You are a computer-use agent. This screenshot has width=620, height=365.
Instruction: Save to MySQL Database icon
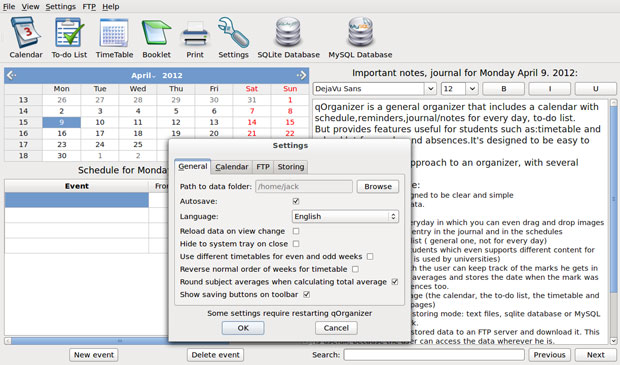[x=360, y=38]
